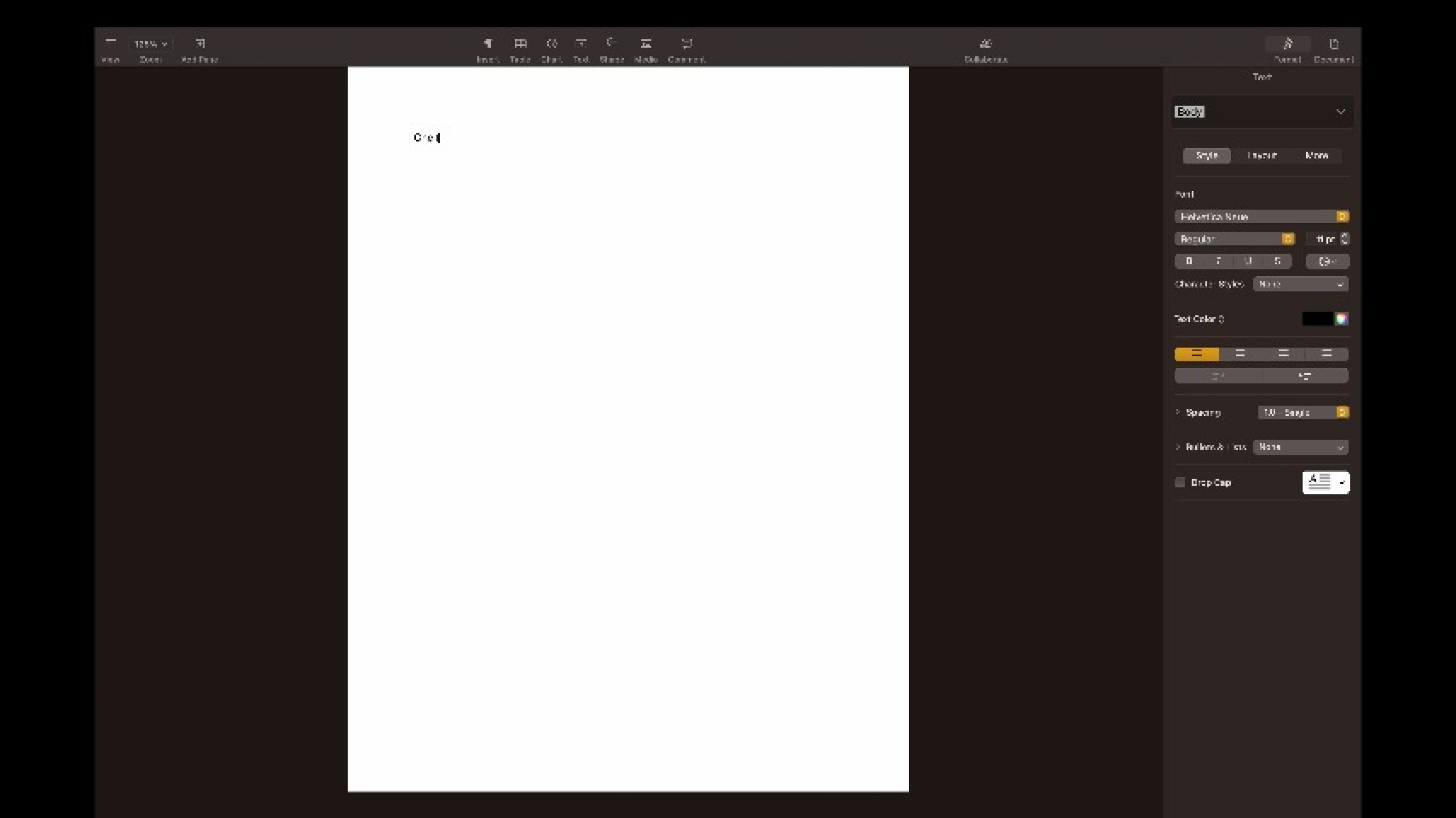The height and width of the screenshot is (818, 1456).
Task: Open the Zoom percentage dropdown
Action: tap(150, 43)
